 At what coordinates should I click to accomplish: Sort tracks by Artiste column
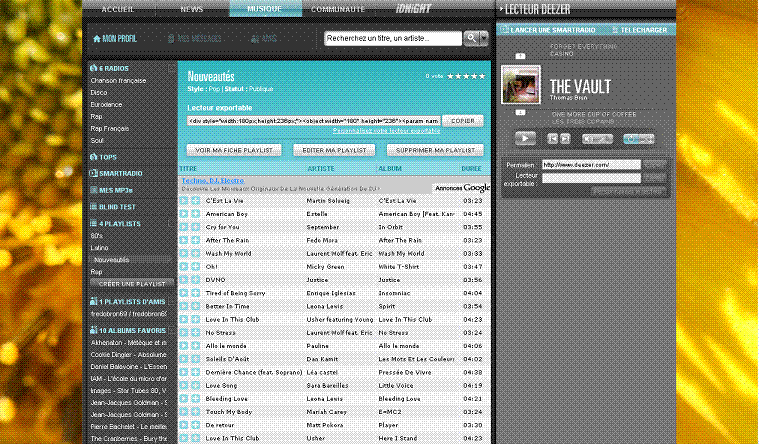320,168
